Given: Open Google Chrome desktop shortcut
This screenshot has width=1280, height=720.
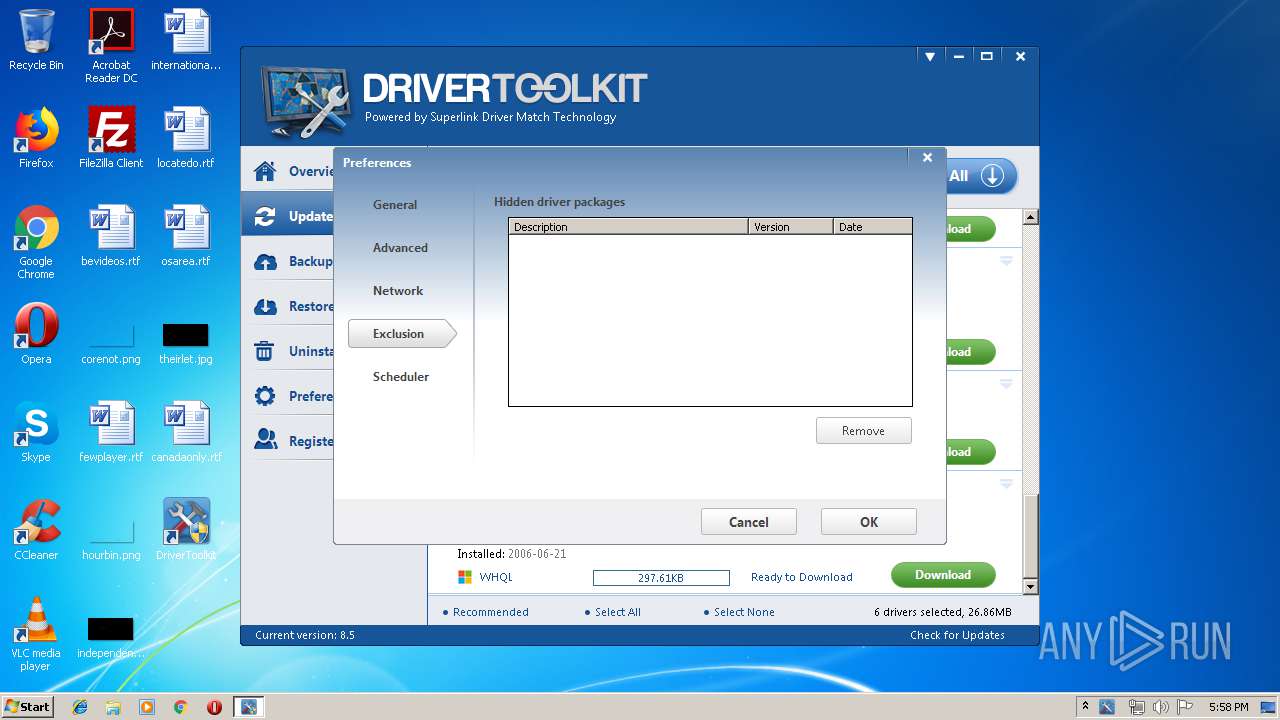Looking at the screenshot, I should click(36, 242).
